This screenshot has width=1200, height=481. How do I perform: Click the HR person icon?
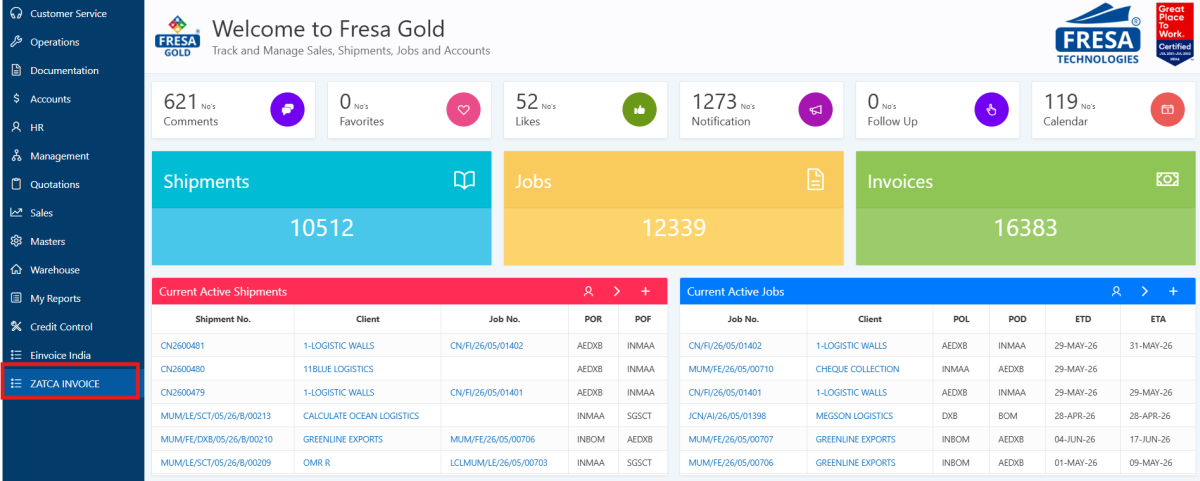(x=16, y=127)
